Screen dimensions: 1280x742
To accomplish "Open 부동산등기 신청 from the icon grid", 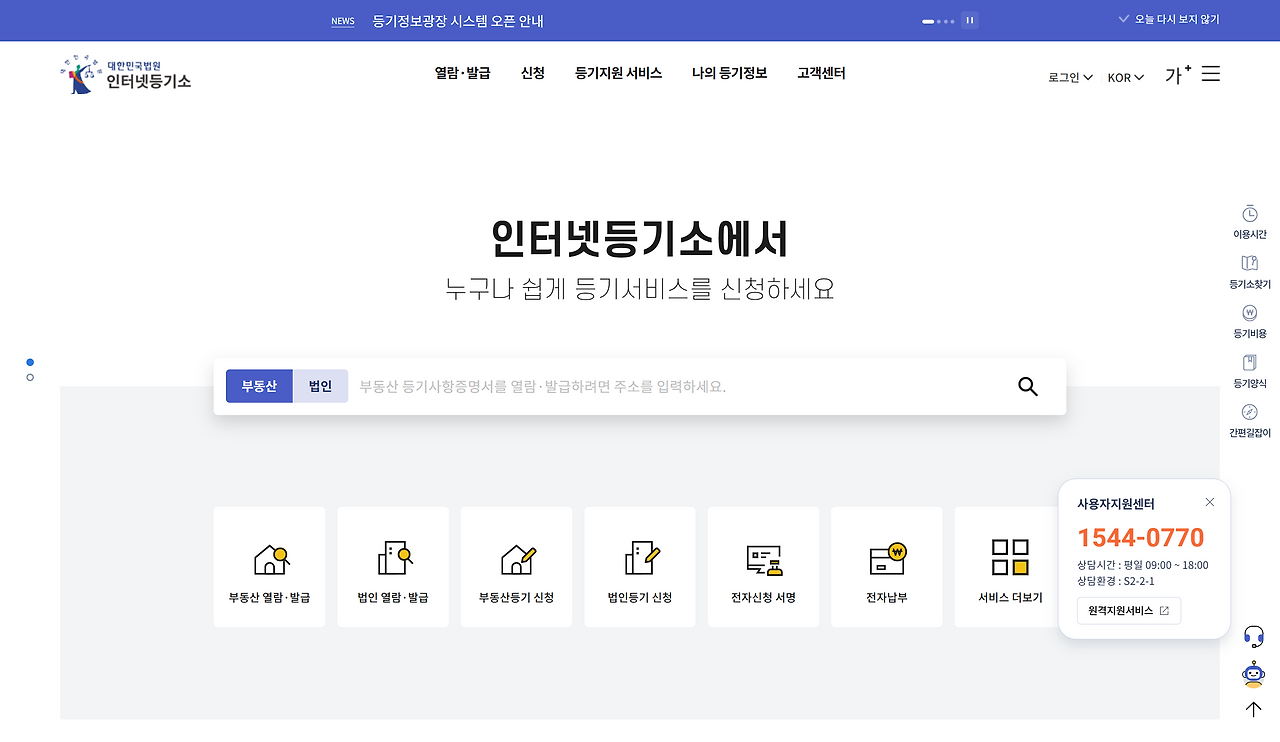I will point(516,566).
